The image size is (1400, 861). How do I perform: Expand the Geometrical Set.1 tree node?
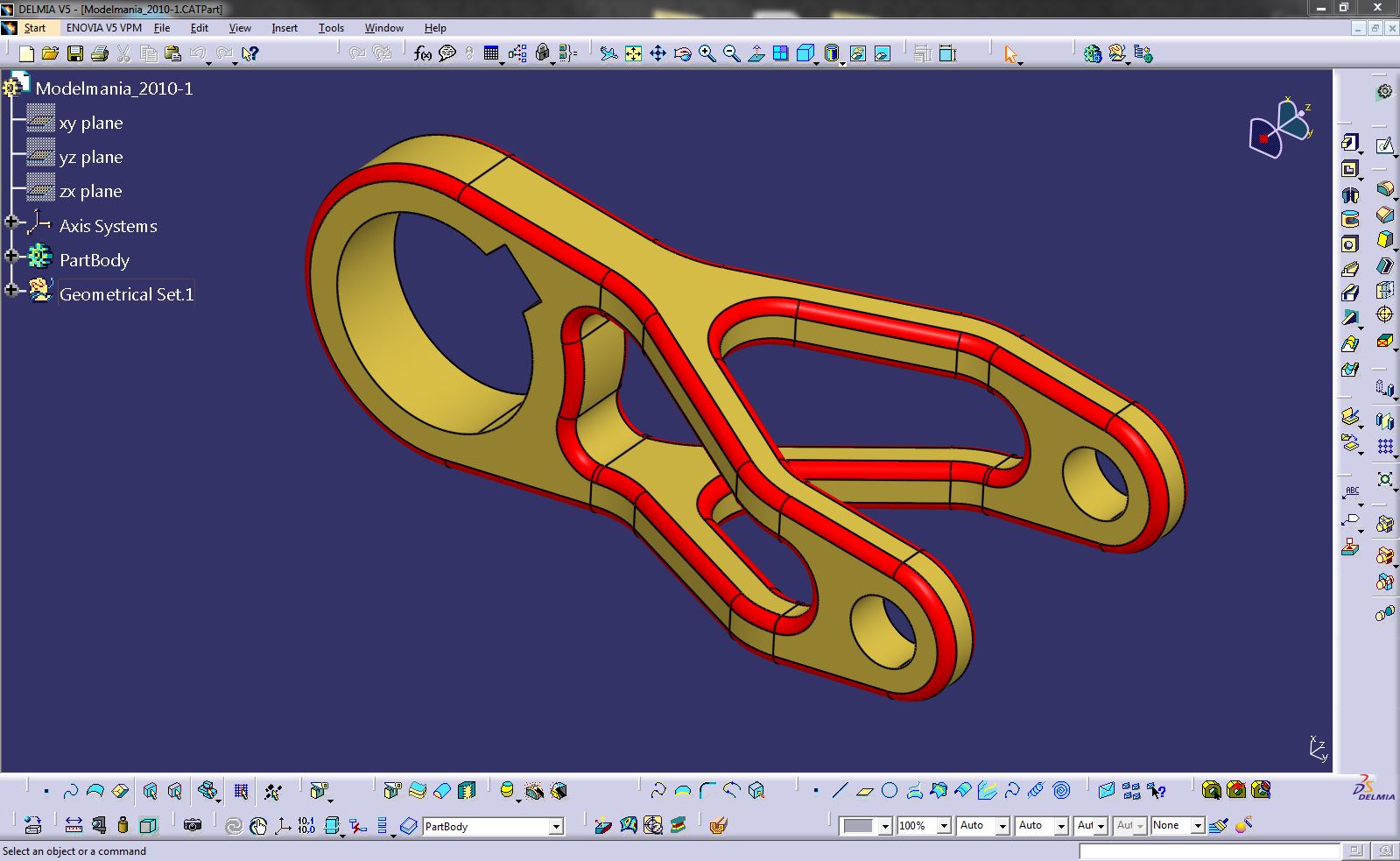tap(11, 290)
